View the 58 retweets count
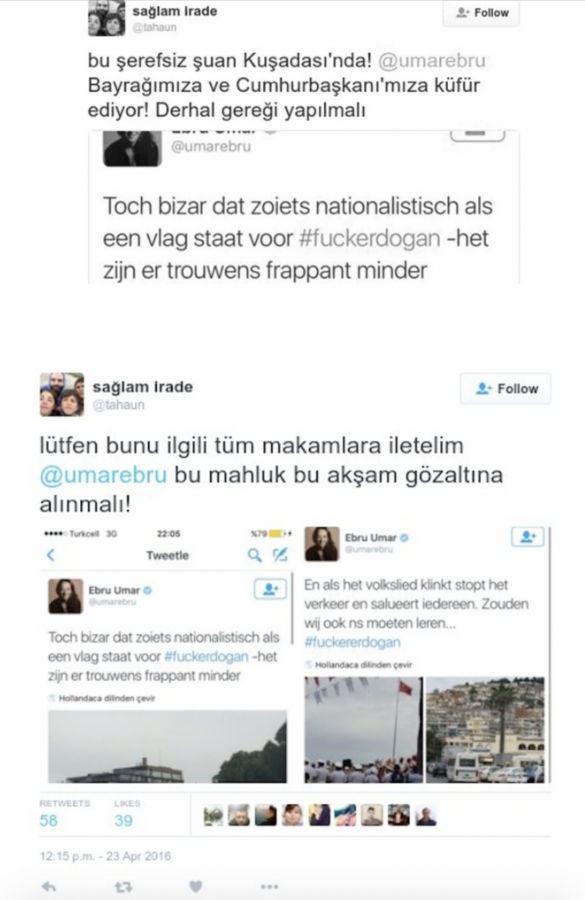585x900 pixels. click(49, 820)
